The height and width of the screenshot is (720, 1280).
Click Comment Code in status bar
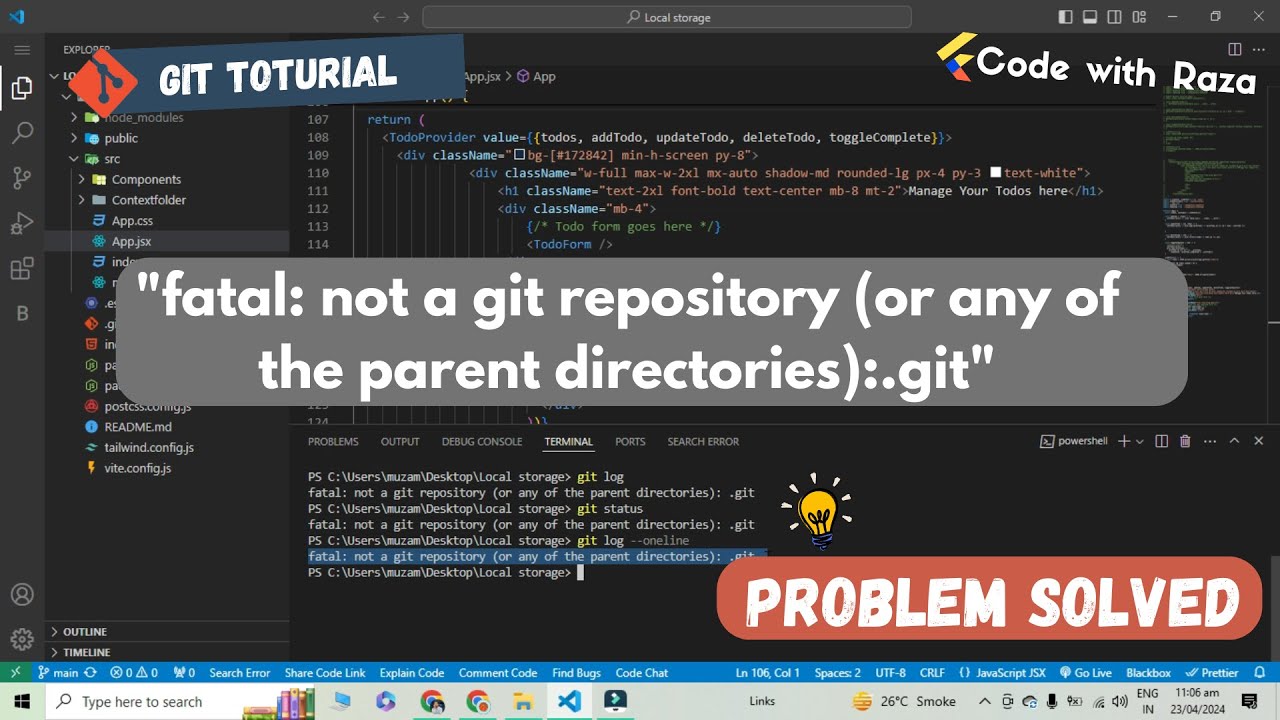pos(498,673)
